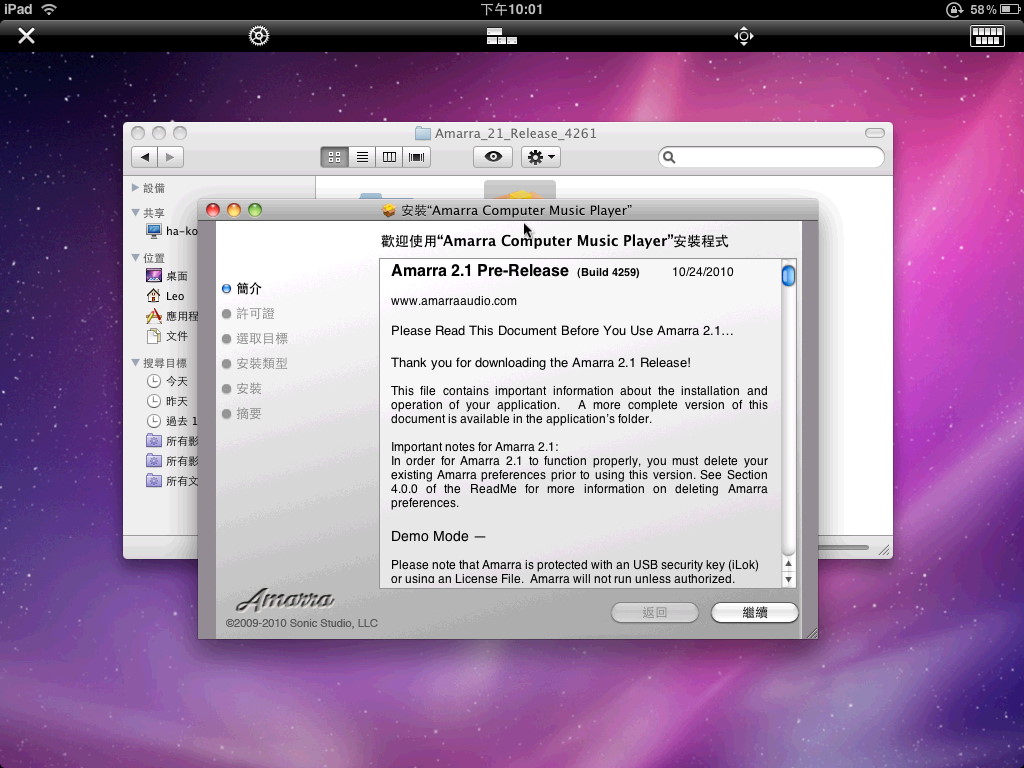Click the "Amarra 2.1 Pre-Release" heading
The image size is (1024, 768).
point(479,270)
